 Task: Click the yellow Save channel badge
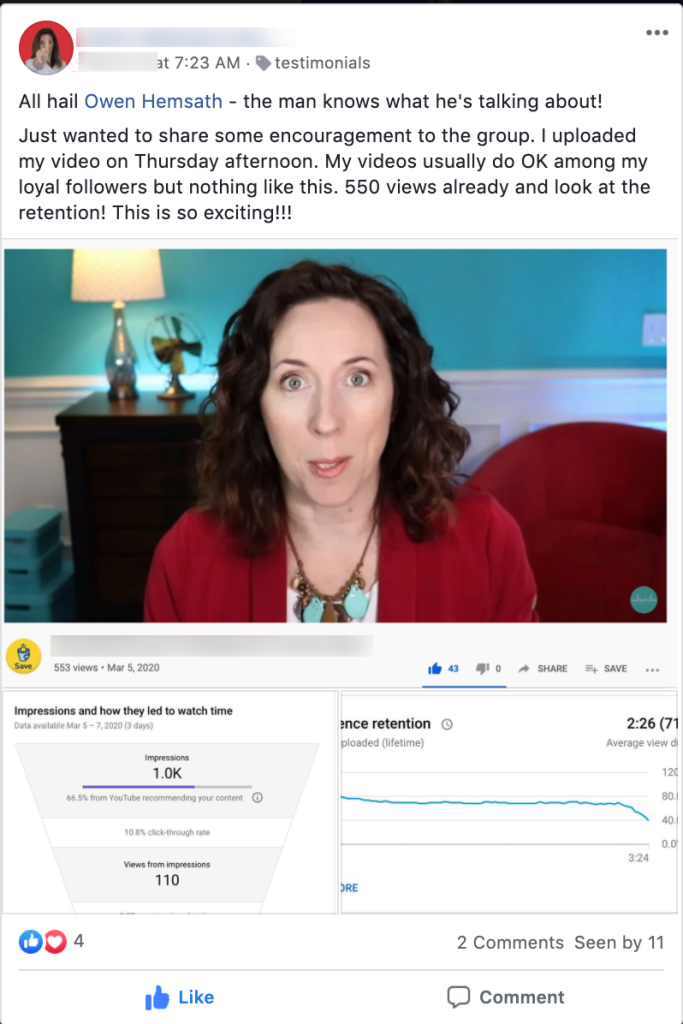[24, 656]
